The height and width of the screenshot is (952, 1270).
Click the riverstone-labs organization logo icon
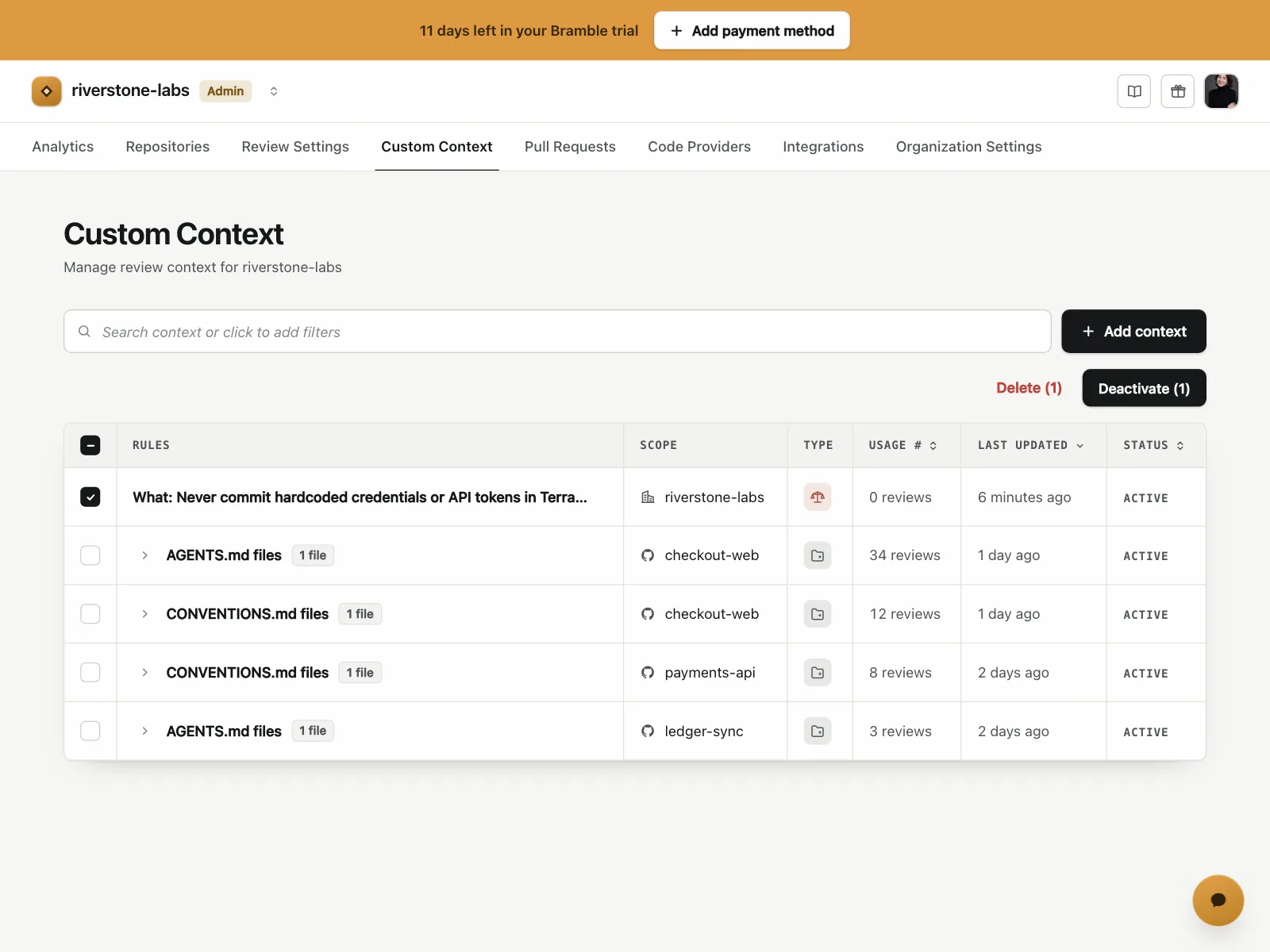point(47,91)
